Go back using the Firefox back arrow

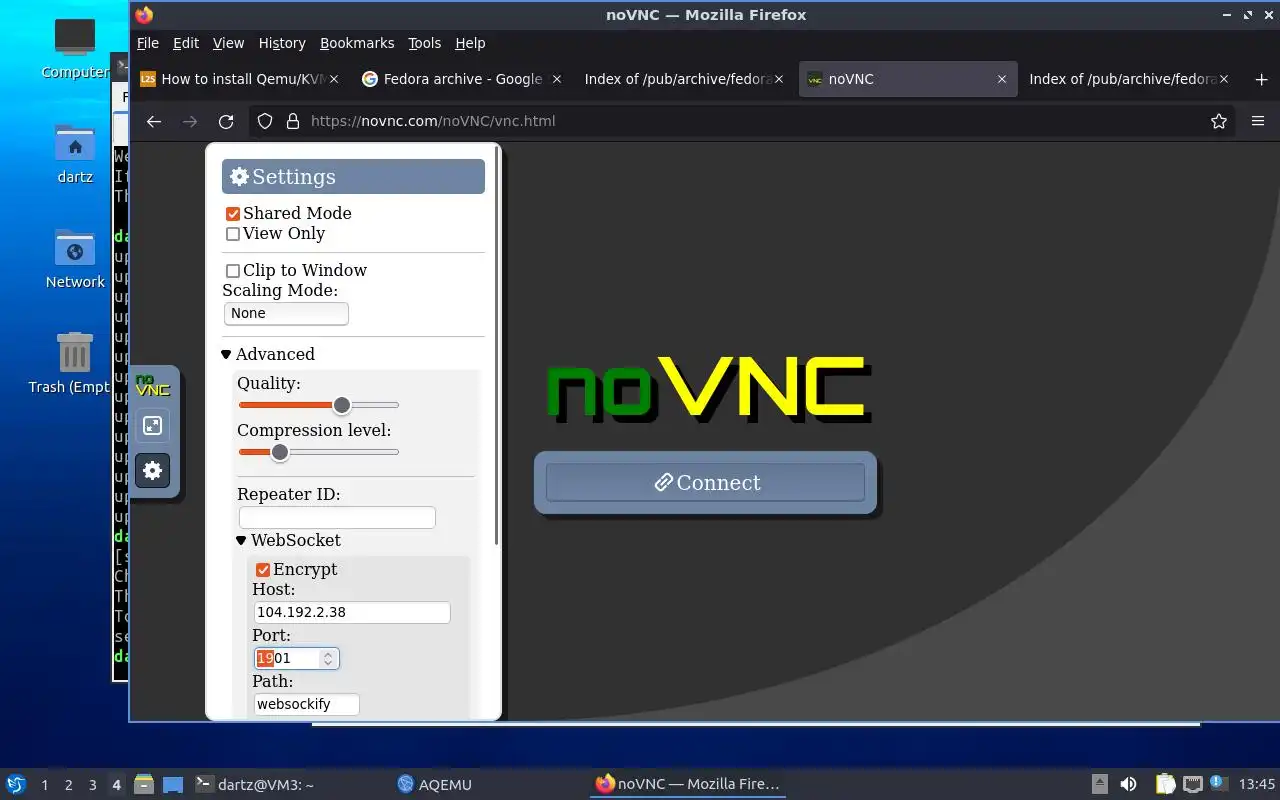153,121
